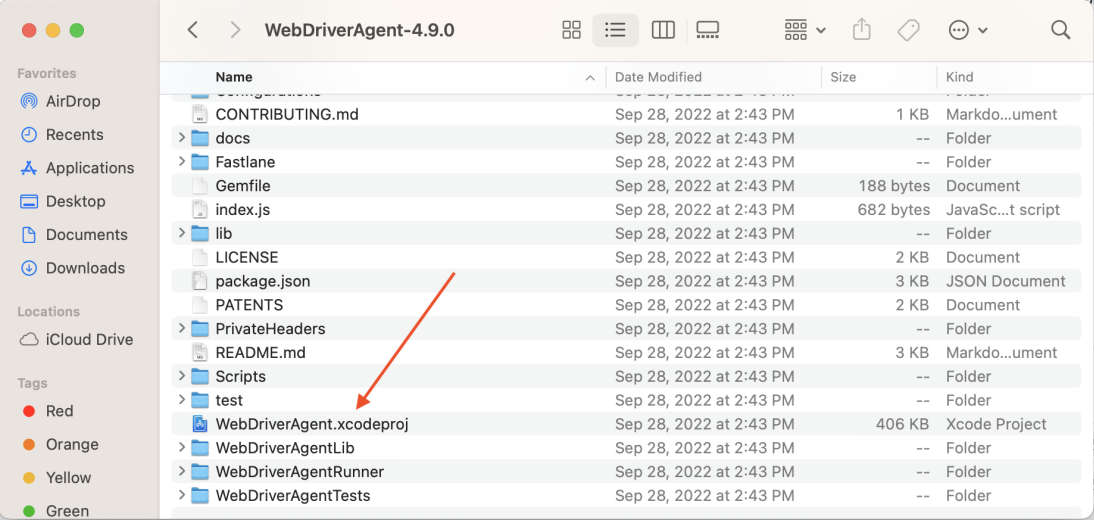Open Finder search magnifier
The width and height of the screenshot is (1094, 521).
click(x=1061, y=30)
